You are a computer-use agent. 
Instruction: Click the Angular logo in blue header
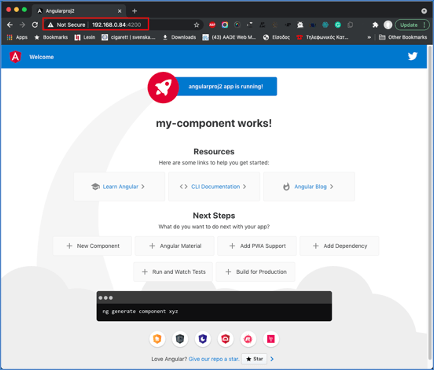(15, 57)
